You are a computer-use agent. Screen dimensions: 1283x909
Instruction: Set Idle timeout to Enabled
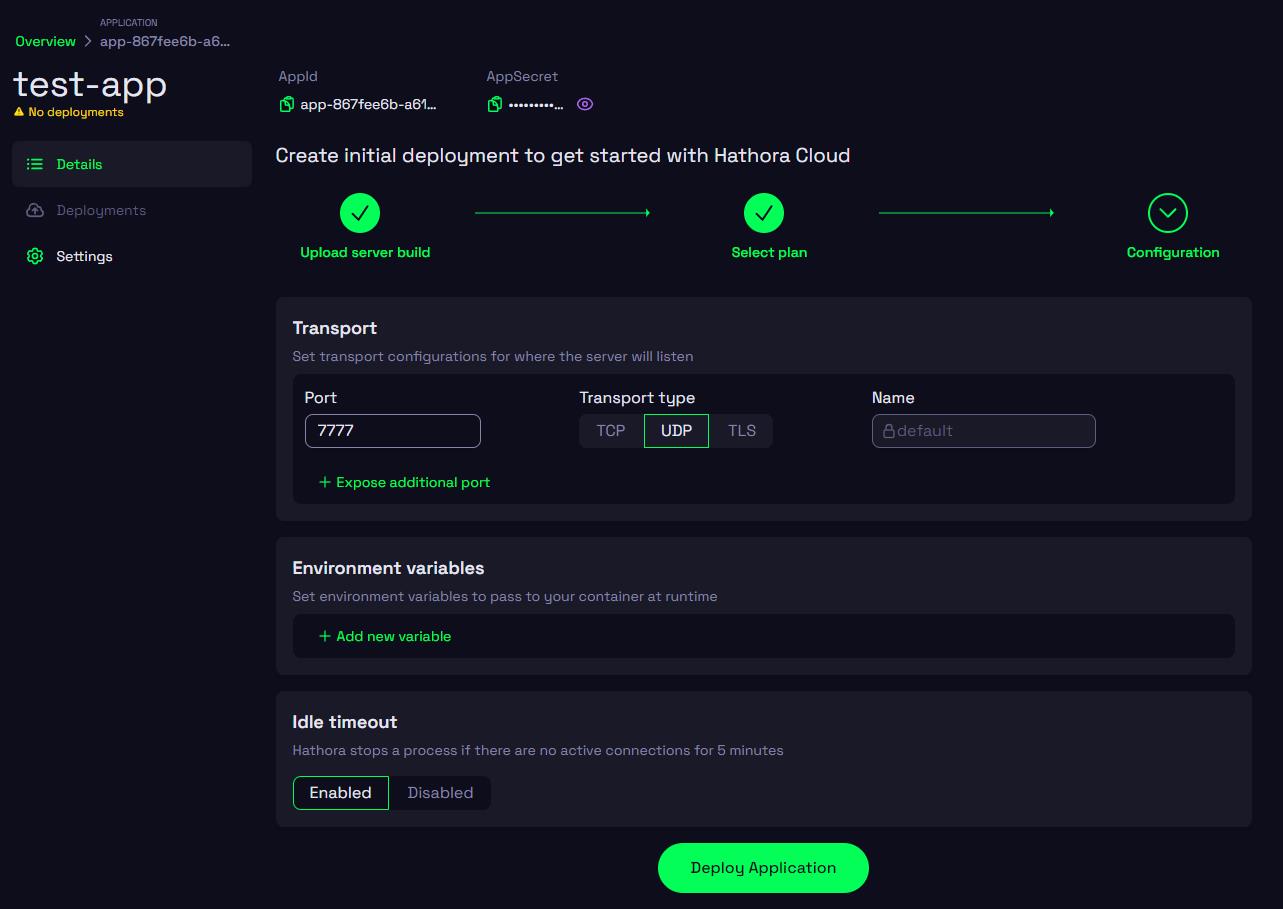[x=341, y=793]
